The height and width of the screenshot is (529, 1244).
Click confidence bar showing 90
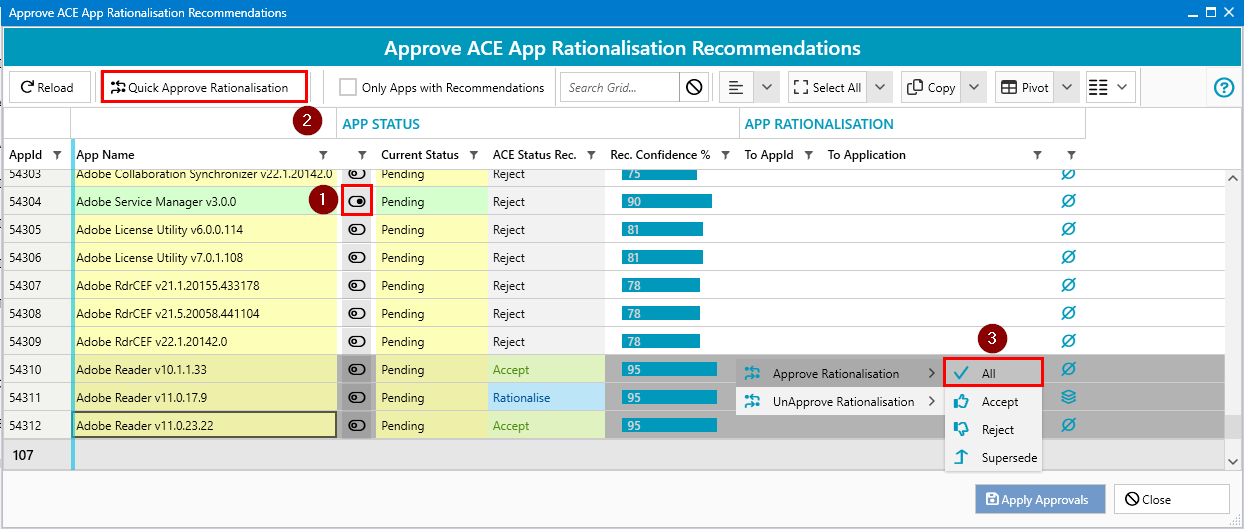[x=667, y=202]
